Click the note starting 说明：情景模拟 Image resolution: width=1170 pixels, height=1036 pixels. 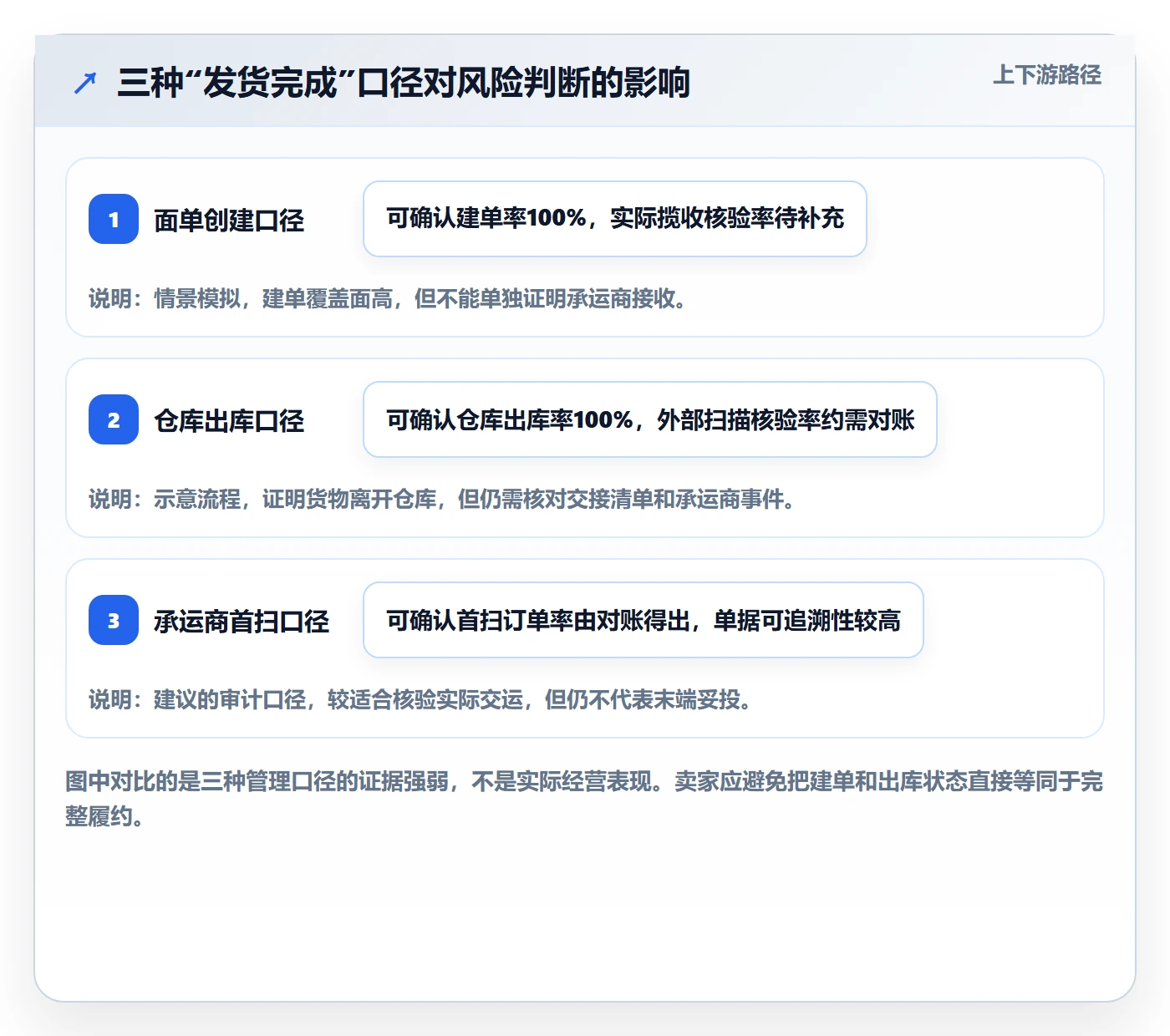click(x=389, y=298)
